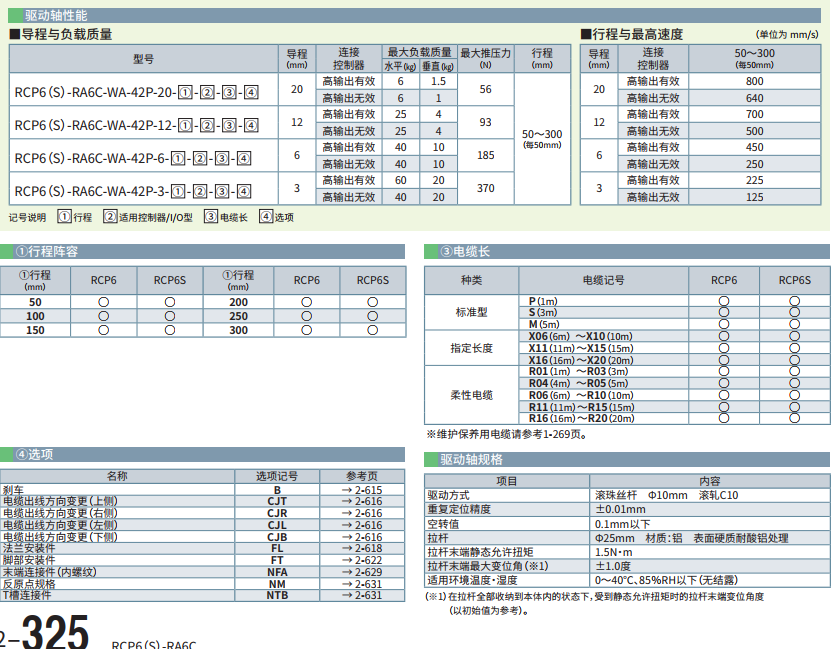Click the max speed value 800
The image size is (831, 649).
[x=754, y=81]
